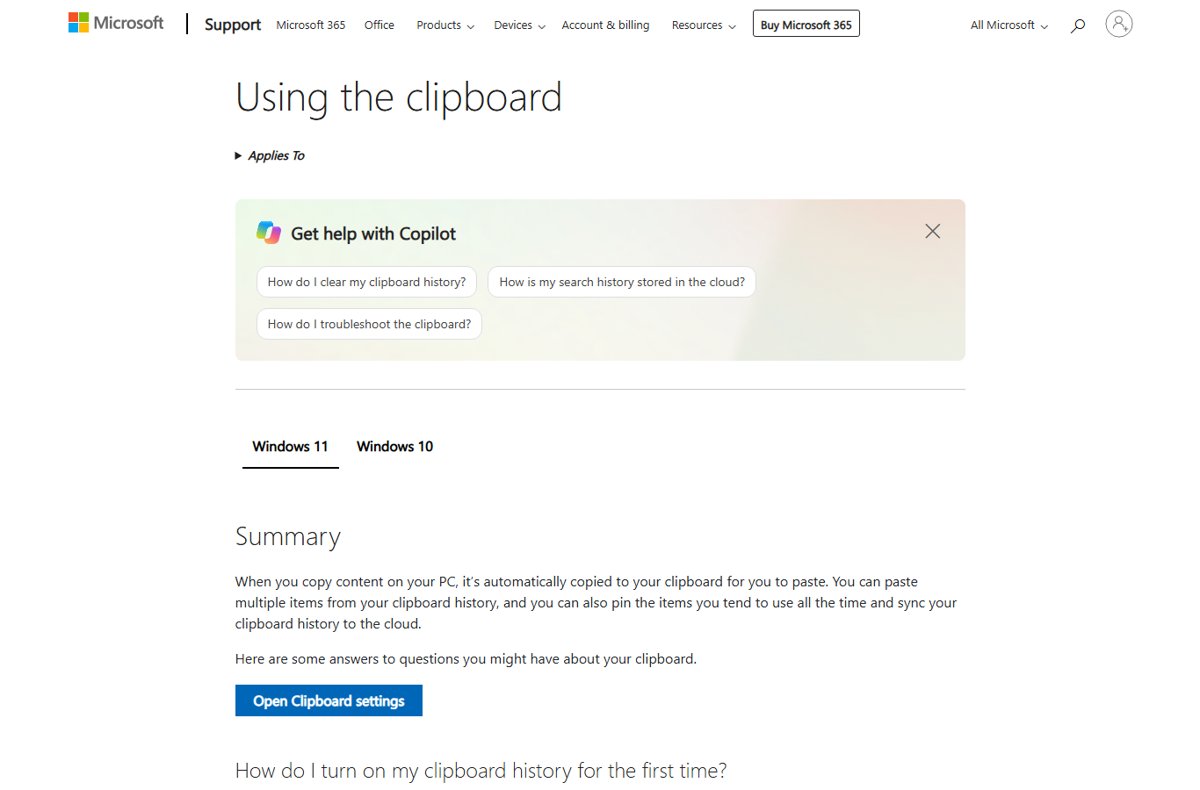Open Microsoft 365 navigation link
Screen dimensions: 1200x790
tap(310, 25)
